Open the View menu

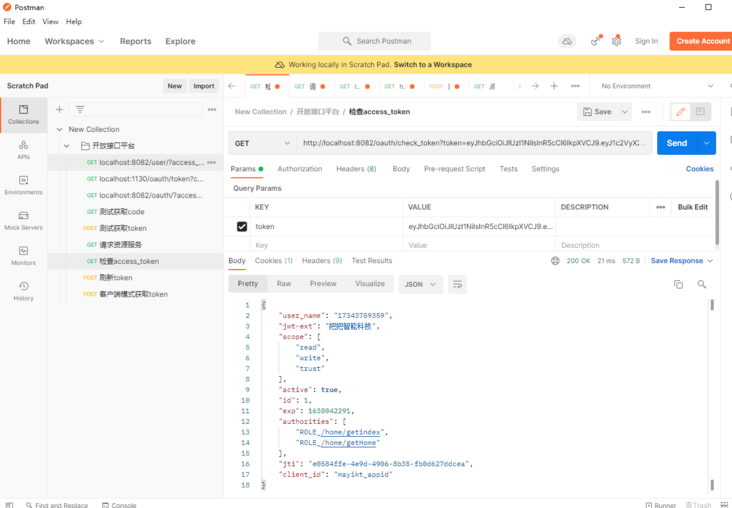[x=50, y=21]
